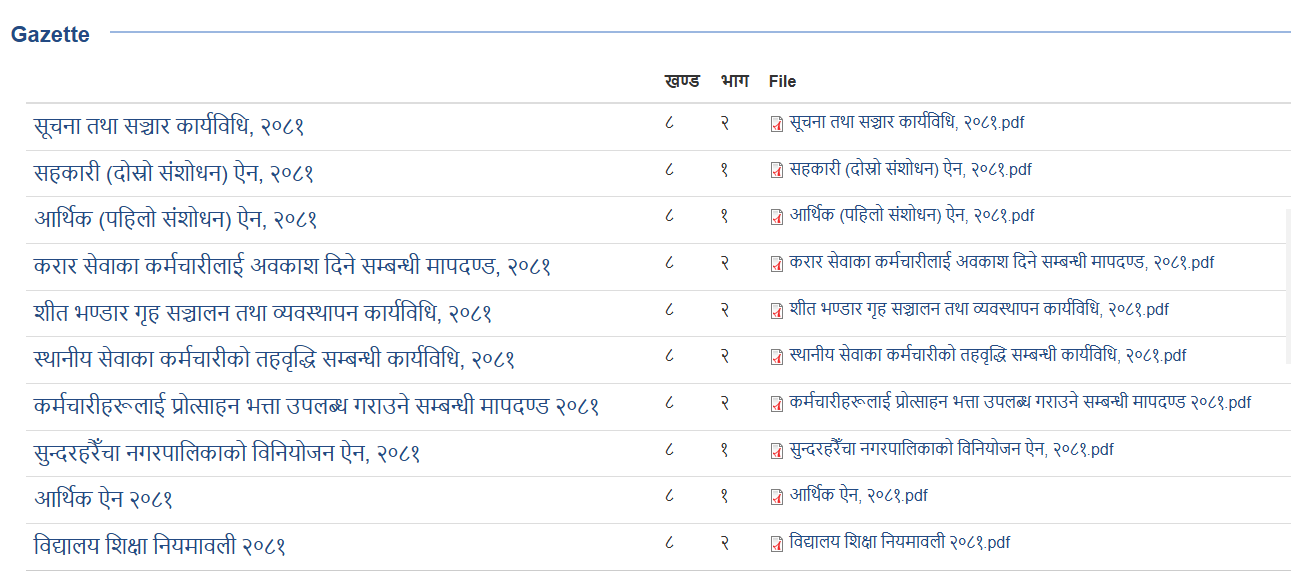This screenshot has height=576, width=1291.
Task: Click PDF icon for कर्मचारीहरूलाई प्रोत्साहन भत्ता file
Action: pyautogui.click(x=776, y=404)
